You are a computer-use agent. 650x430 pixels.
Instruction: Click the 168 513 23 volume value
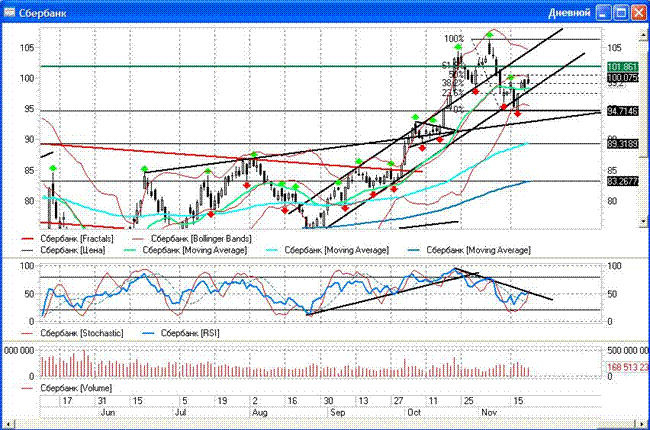(628, 367)
